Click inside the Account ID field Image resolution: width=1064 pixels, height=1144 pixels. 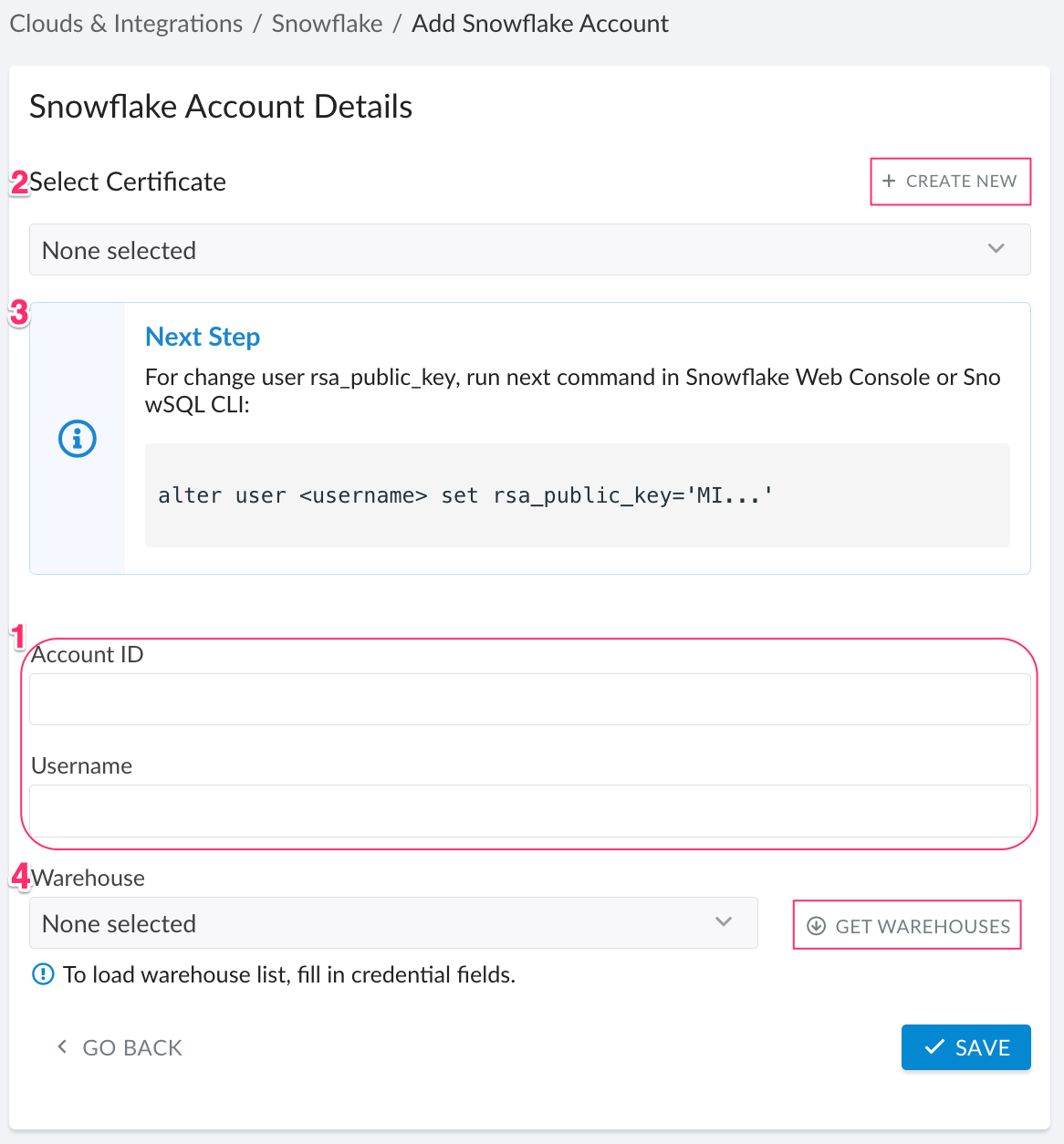(529, 699)
